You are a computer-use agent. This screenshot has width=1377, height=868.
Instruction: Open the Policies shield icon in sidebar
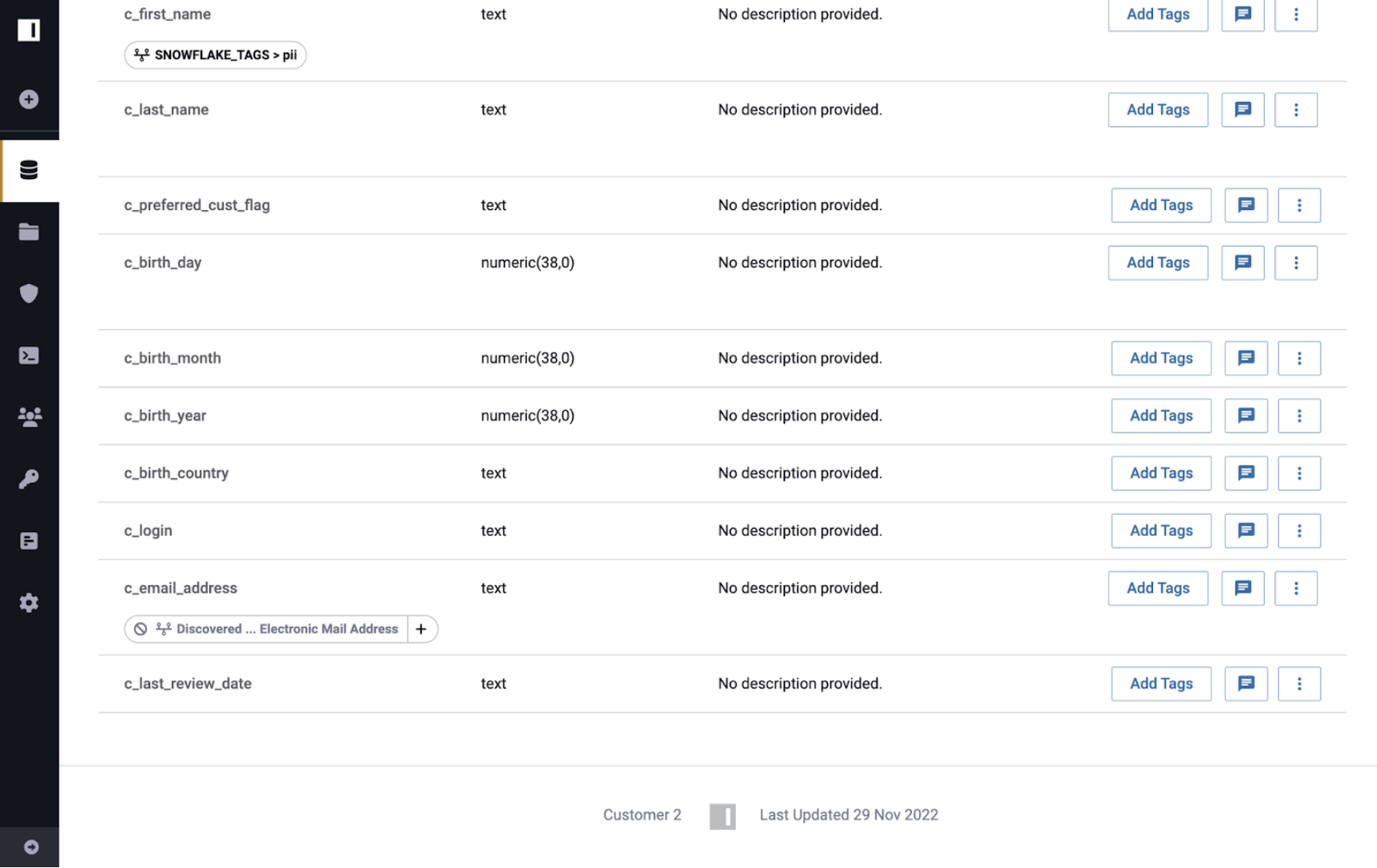tap(29, 293)
